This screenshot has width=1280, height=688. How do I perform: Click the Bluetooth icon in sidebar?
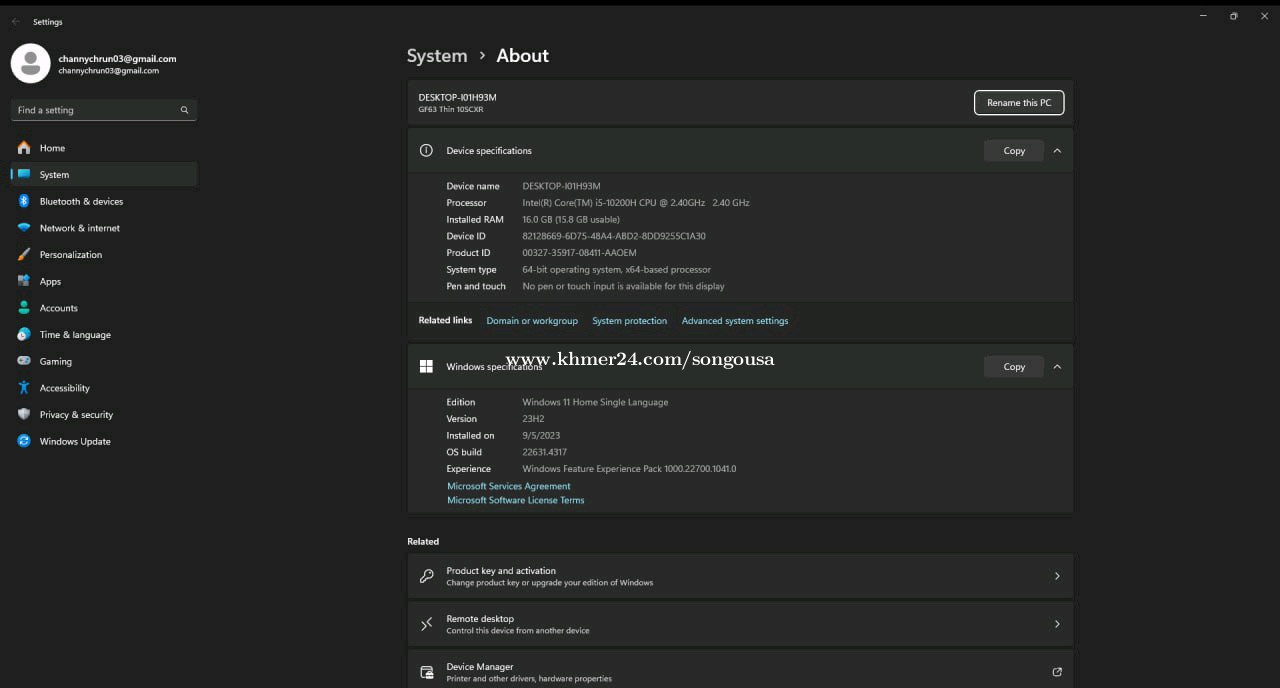click(x=24, y=201)
